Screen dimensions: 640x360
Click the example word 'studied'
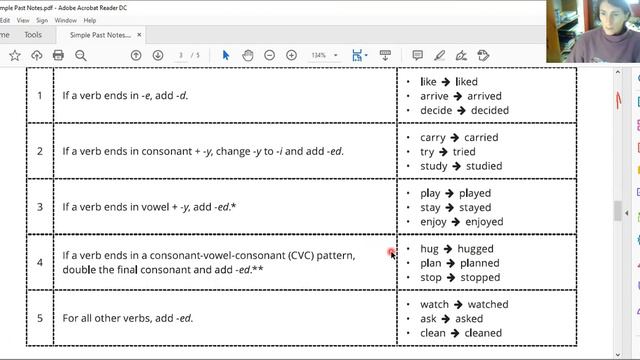click(x=484, y=166)
